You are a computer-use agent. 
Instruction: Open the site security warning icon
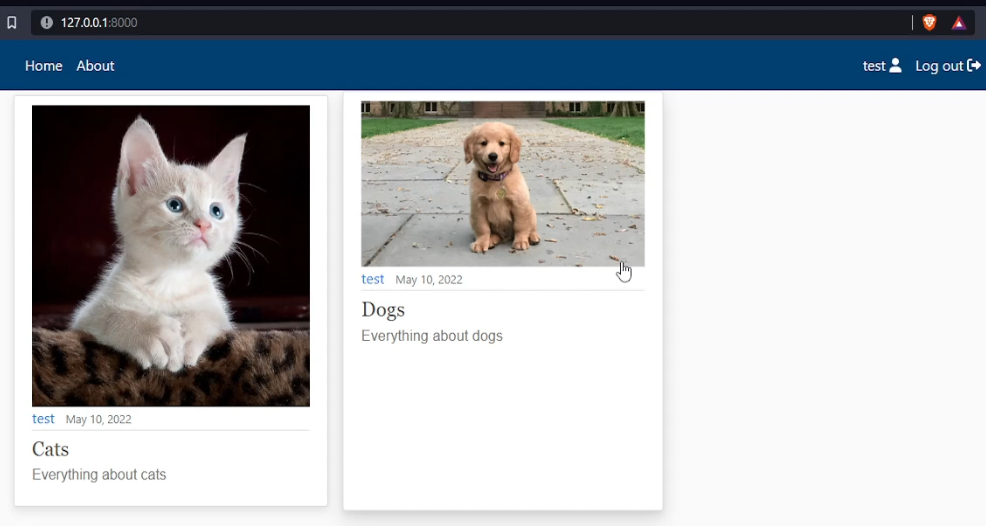click(47, 23)
